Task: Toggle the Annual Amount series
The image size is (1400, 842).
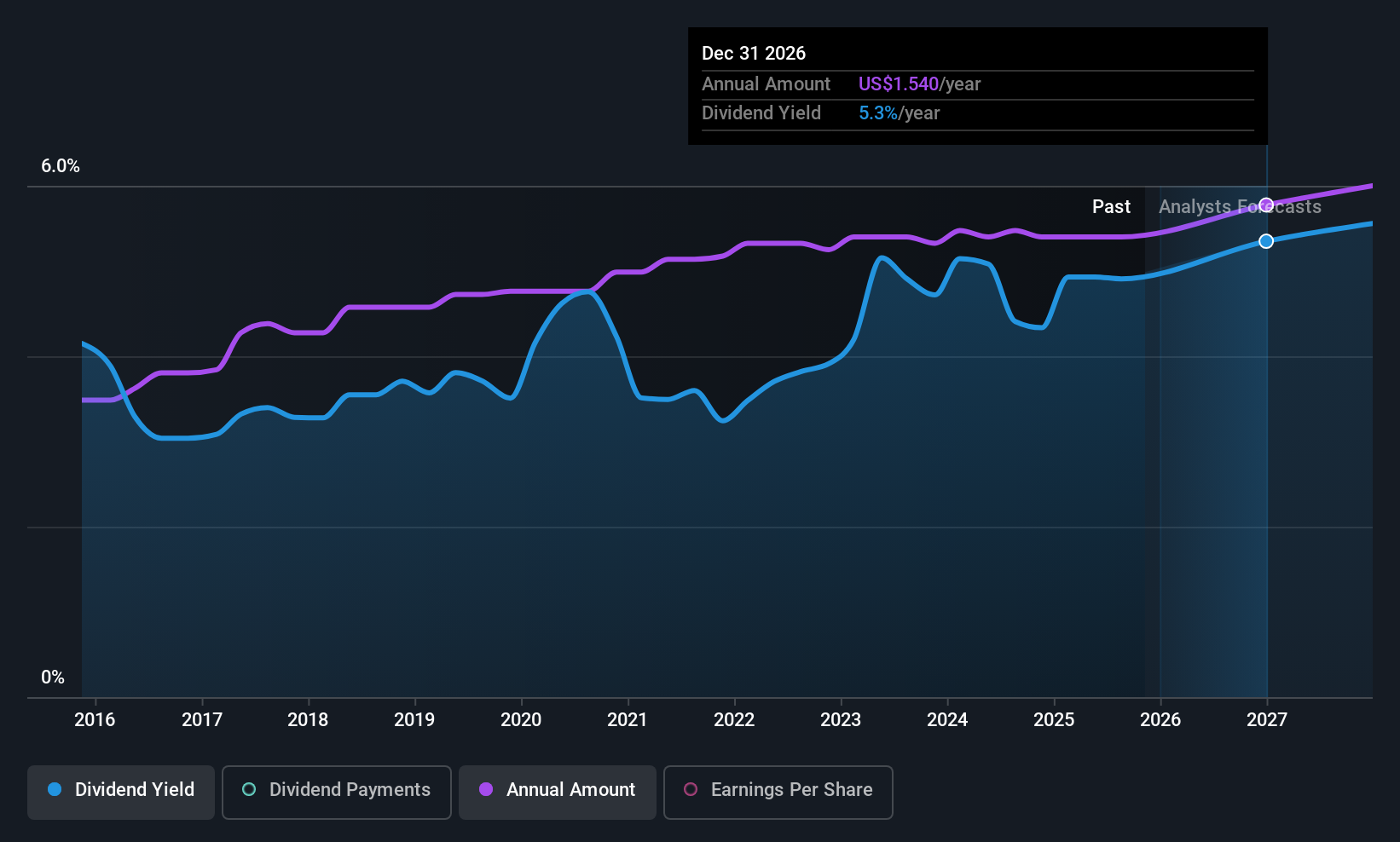Action: pos(558,792)
